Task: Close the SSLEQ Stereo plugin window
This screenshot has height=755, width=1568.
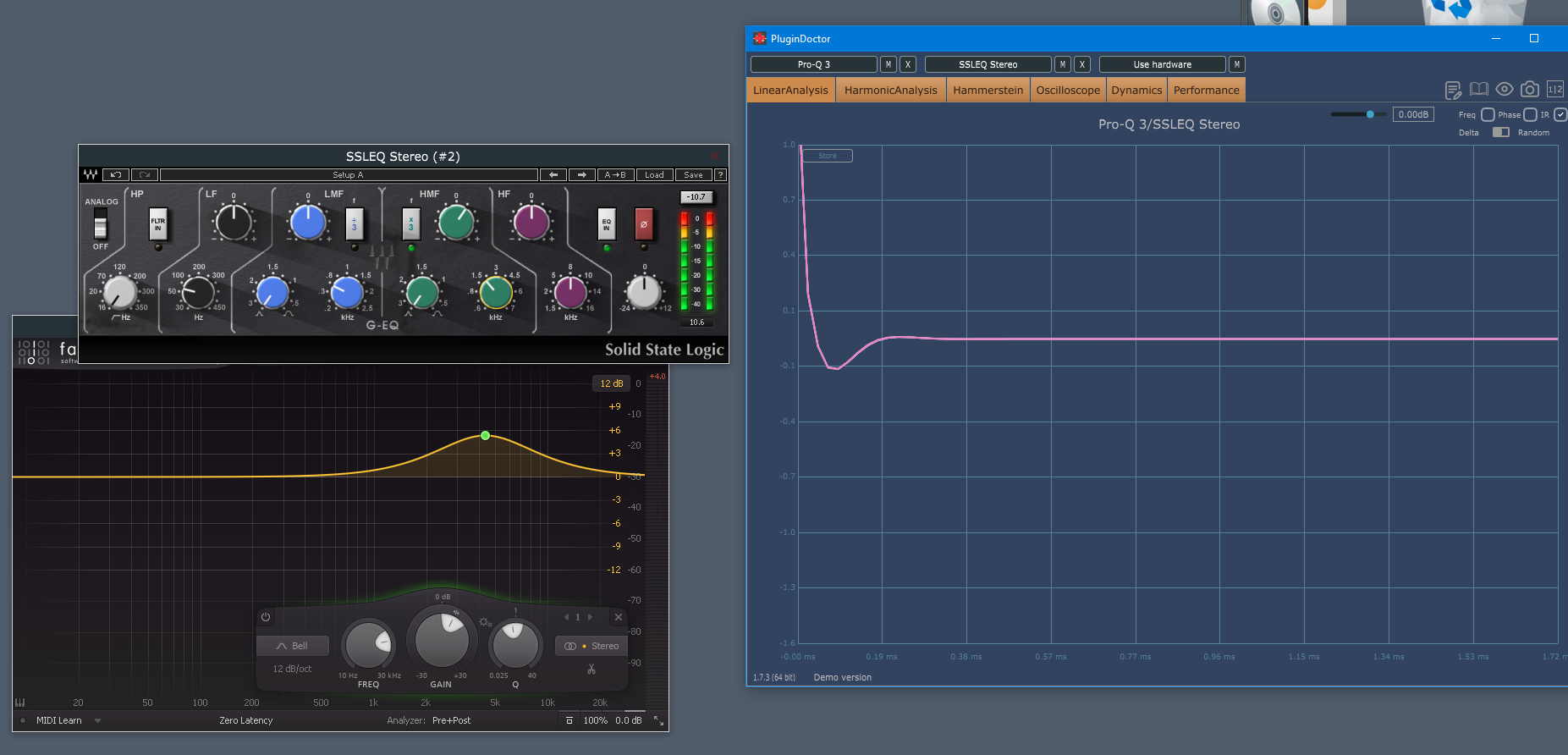Action: pyautogui.click(x=716, y=157)
